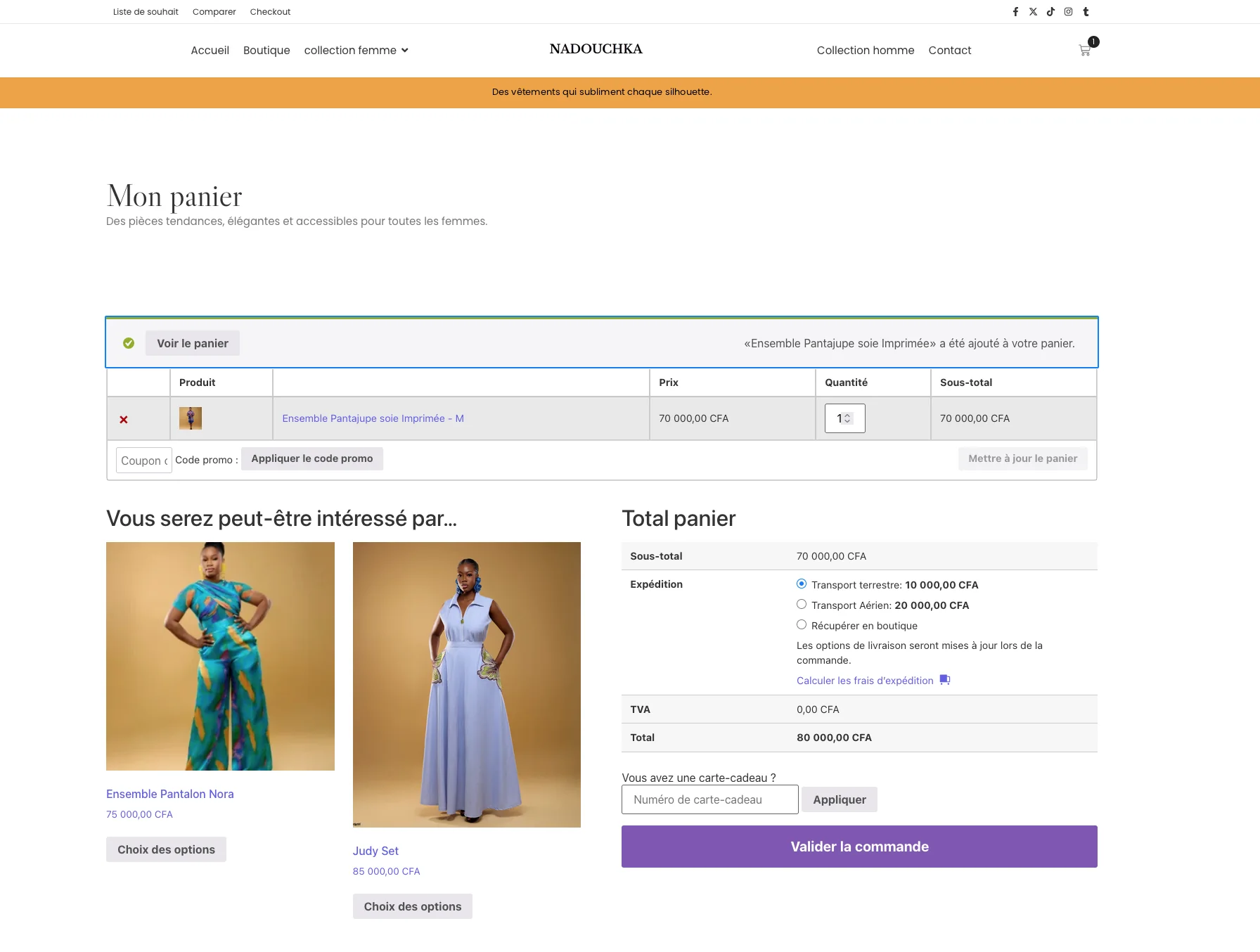Focus the coupon code input field
This screenshot has width=1260, height=952.
click(144, 461)
